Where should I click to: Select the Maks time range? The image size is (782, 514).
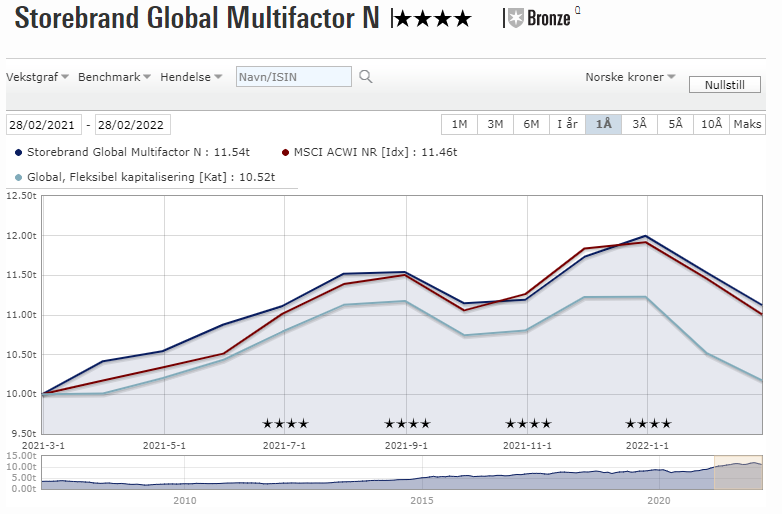click(x=747, y=124)
